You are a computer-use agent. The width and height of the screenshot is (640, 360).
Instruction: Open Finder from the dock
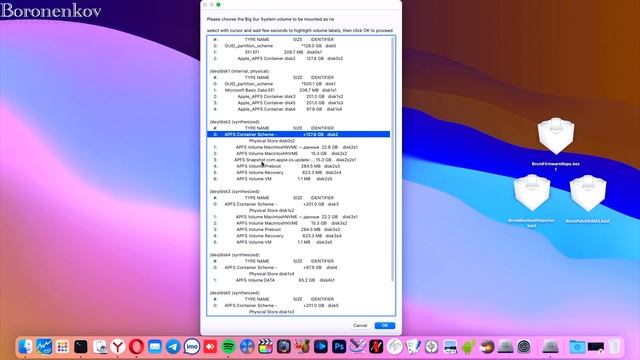point(25,347)
